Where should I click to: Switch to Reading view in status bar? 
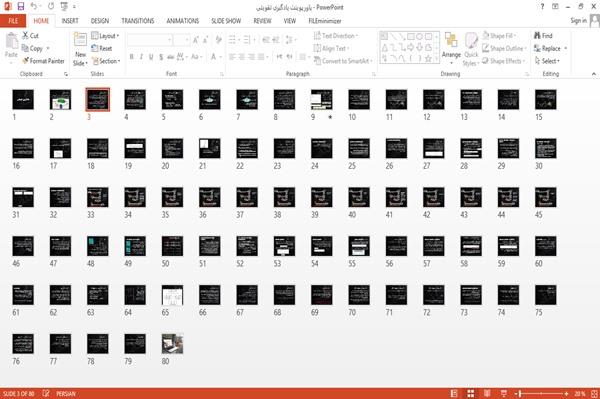pos(487,393)
